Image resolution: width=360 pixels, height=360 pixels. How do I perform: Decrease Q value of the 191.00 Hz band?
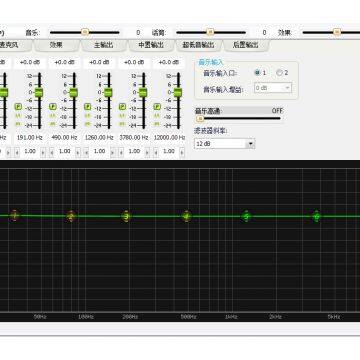pyautogui.click(x=17, y=153)
